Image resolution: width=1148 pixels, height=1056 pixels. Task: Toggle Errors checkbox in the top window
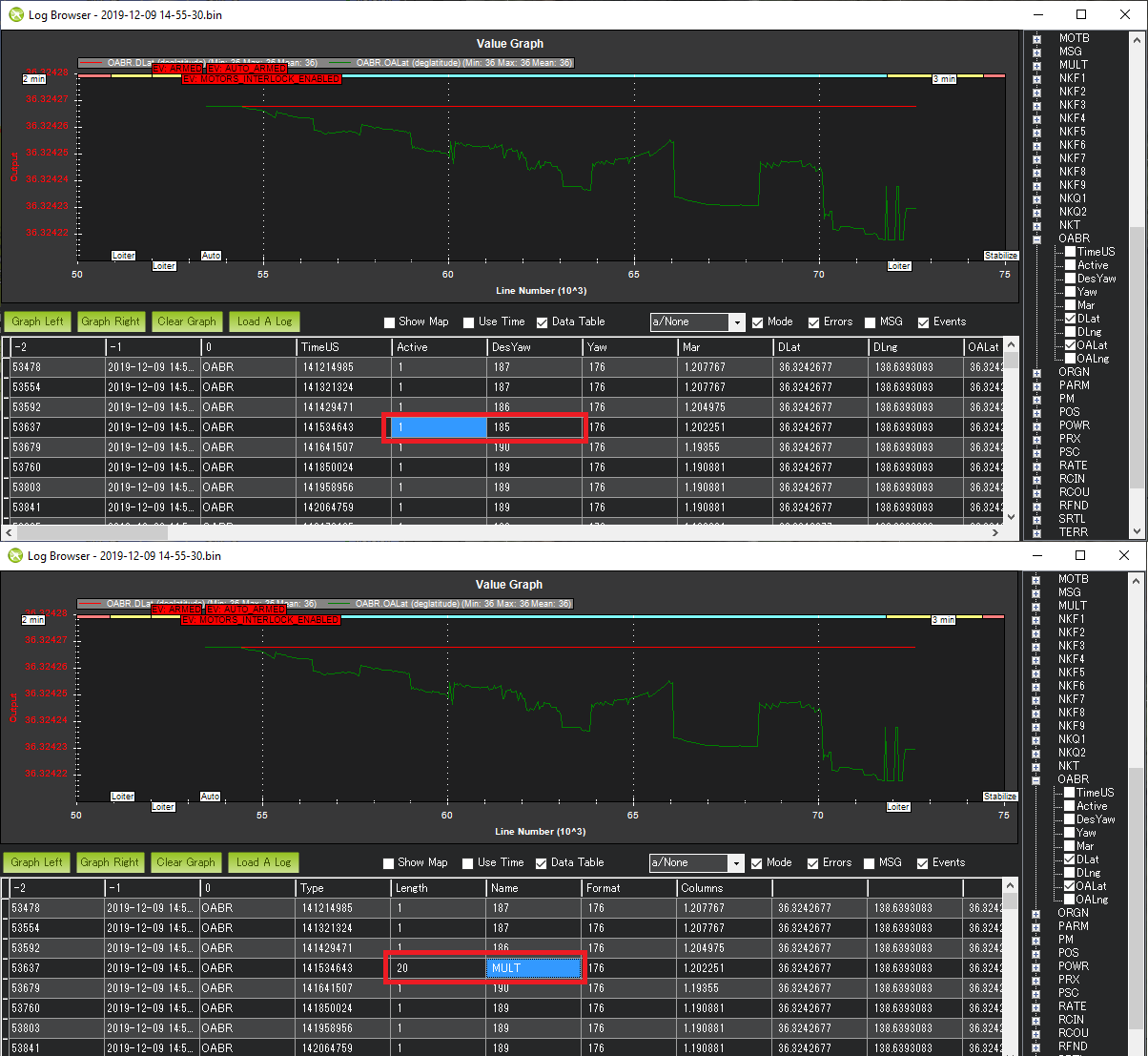(814, 322)
